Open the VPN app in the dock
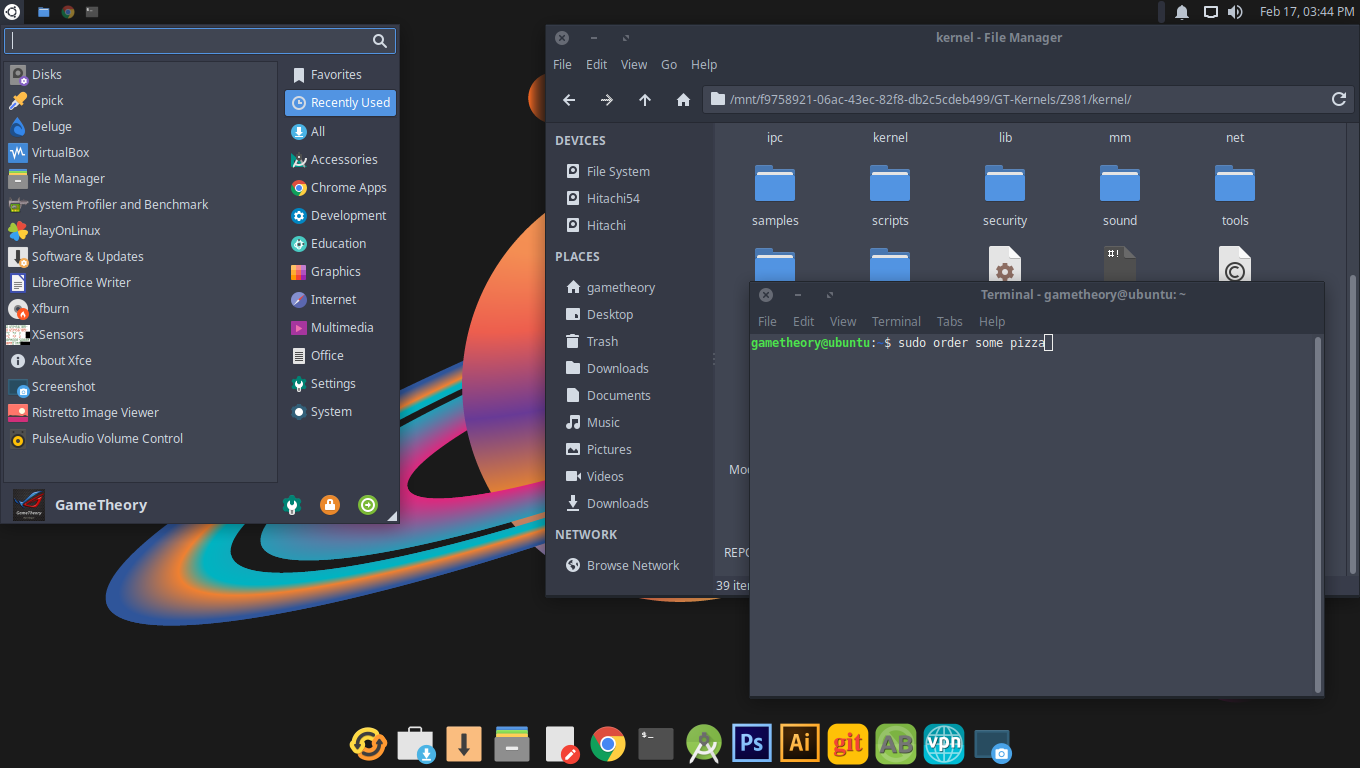The height and width of the screenshot is (768, 1360). point(944,744)
